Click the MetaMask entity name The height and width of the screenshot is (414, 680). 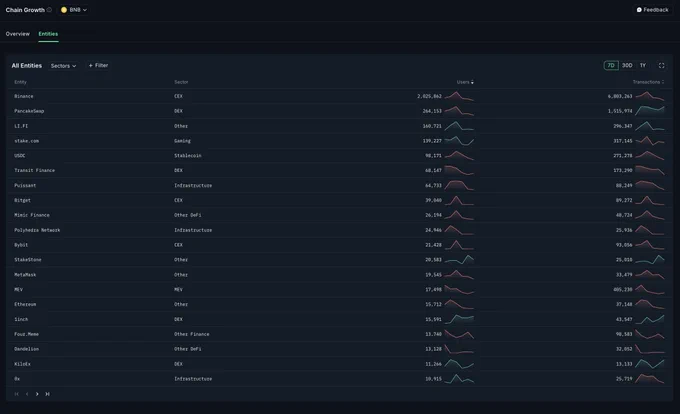(x=25, y=275)
